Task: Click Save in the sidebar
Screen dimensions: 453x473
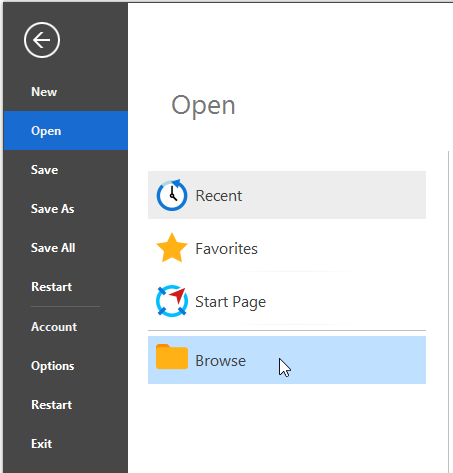Action: click(x=66, y=170)
